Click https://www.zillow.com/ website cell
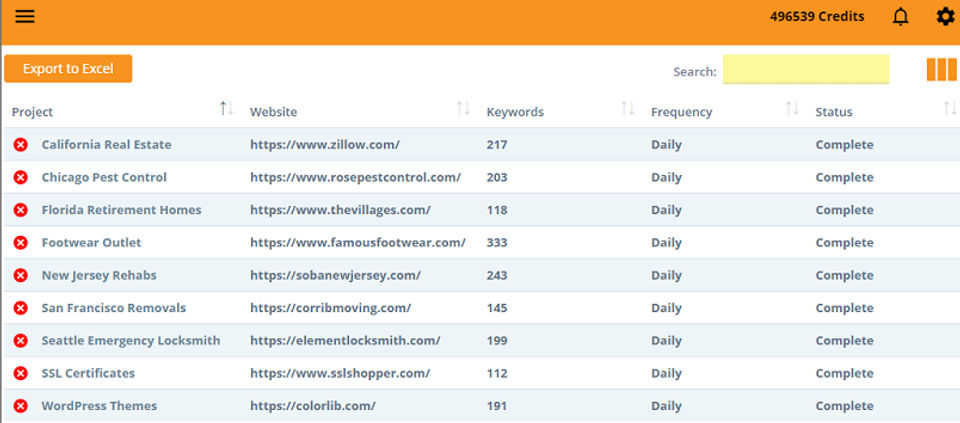Screen dimensions: 960x423 [325, 145]
